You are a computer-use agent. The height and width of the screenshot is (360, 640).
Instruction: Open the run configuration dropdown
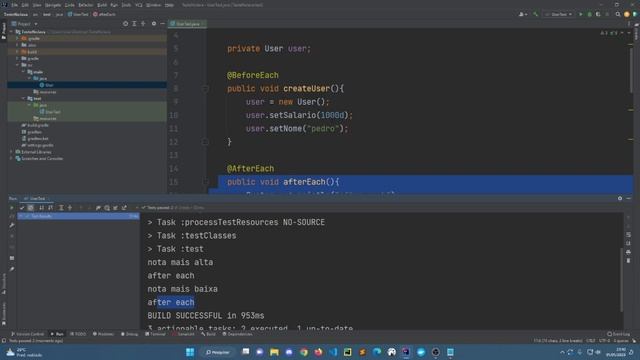pyautogui.click(x=559, y=14)
